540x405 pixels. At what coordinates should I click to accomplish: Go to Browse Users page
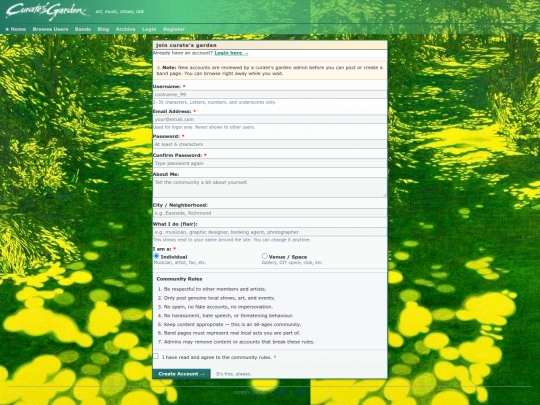[x=50, y=29]
